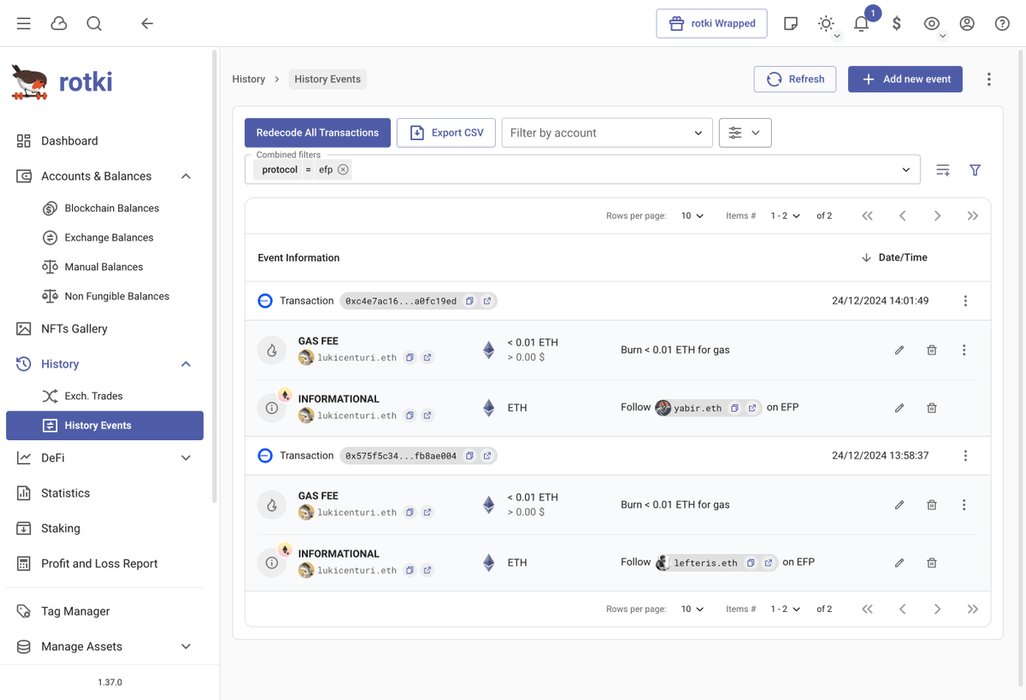Click the global search magnifier icon

click(94, 24)
